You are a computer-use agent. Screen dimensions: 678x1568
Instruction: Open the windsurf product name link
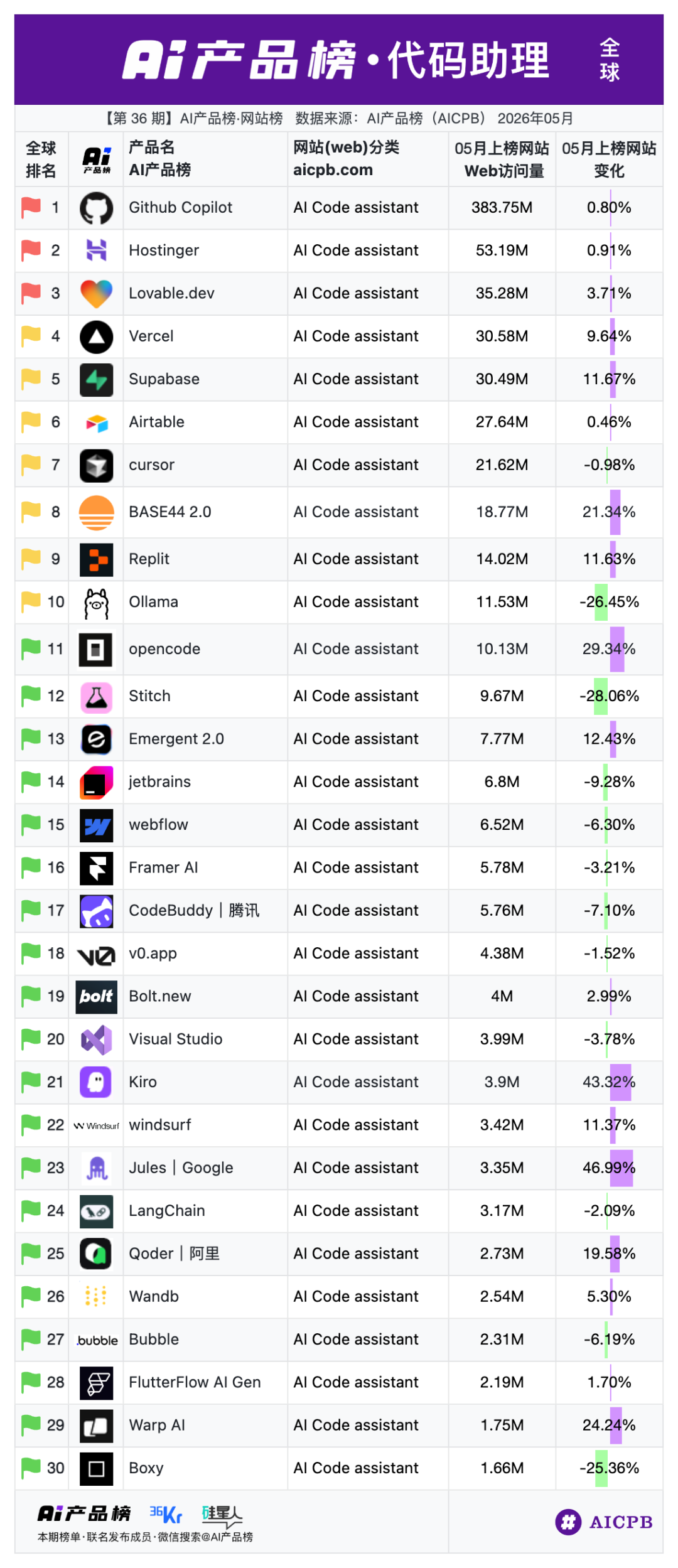(159, 1125)
